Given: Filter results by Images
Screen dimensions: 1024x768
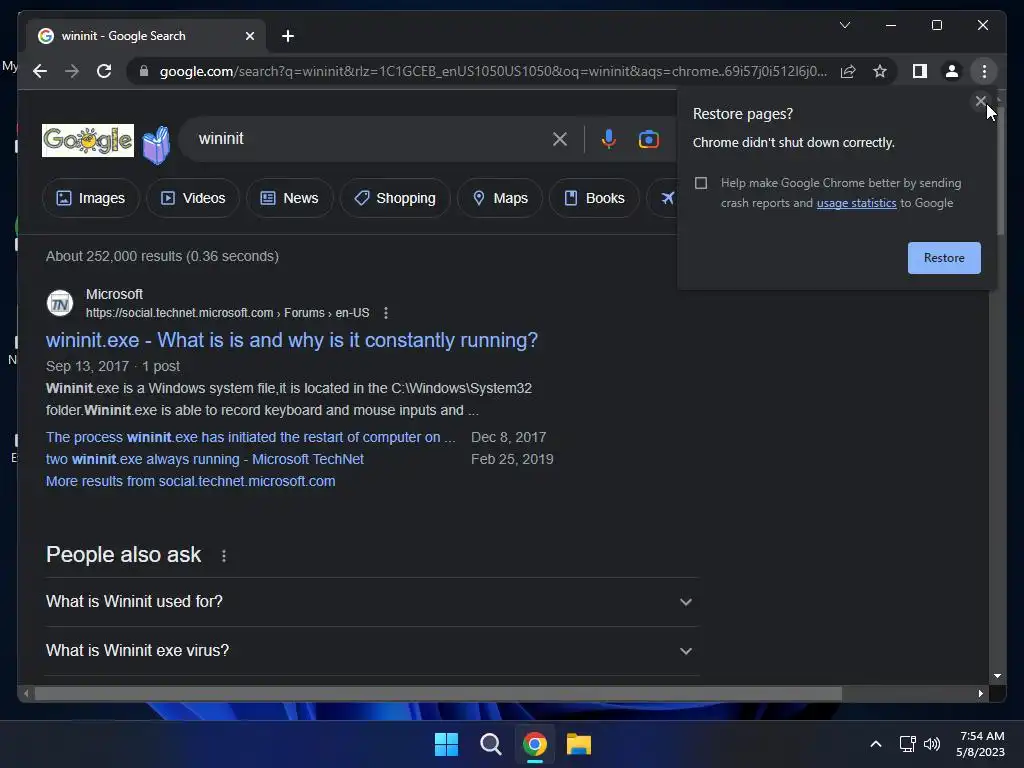Looking at the screenshot, I should 91,198.
